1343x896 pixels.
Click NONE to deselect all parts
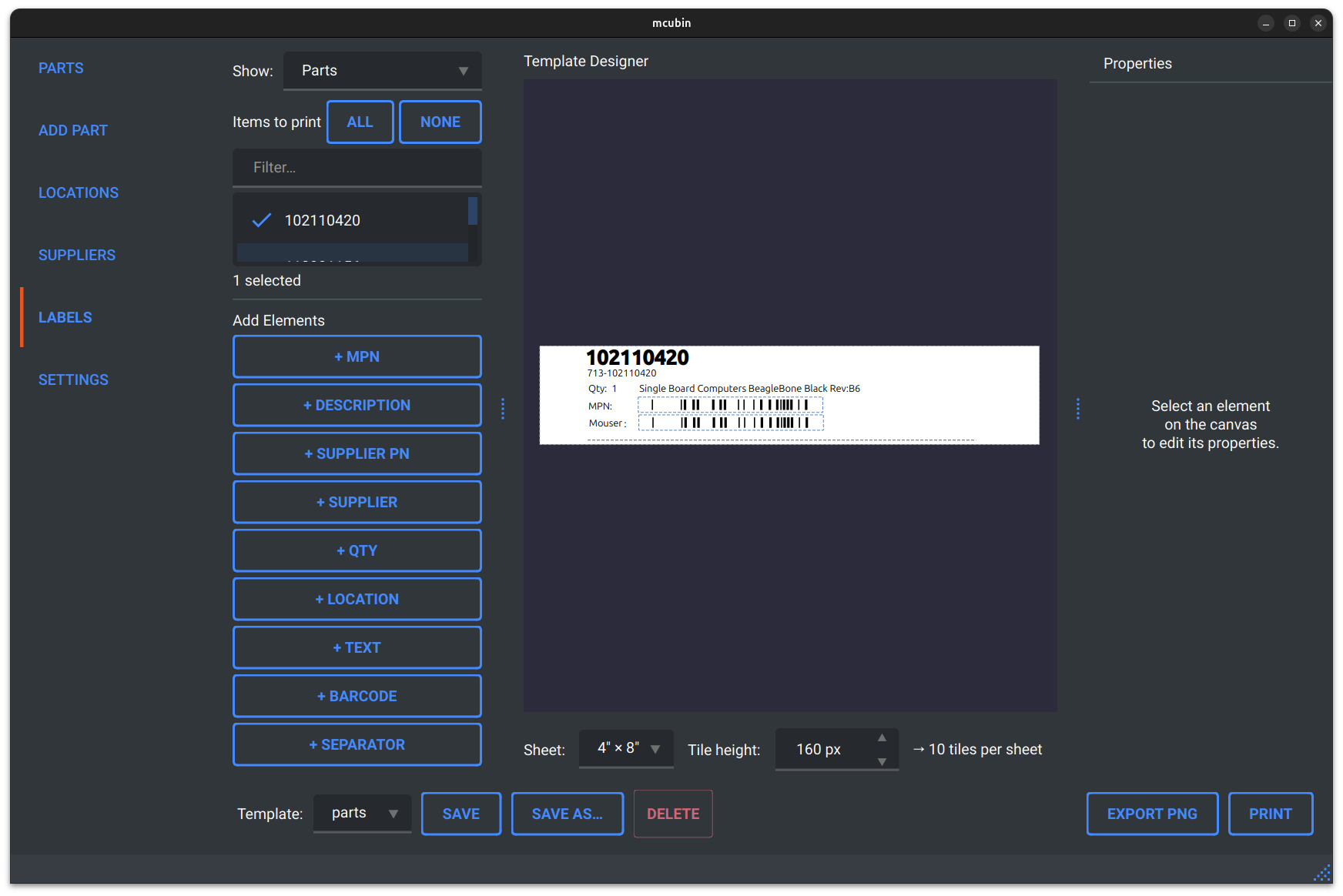(440, 122)
